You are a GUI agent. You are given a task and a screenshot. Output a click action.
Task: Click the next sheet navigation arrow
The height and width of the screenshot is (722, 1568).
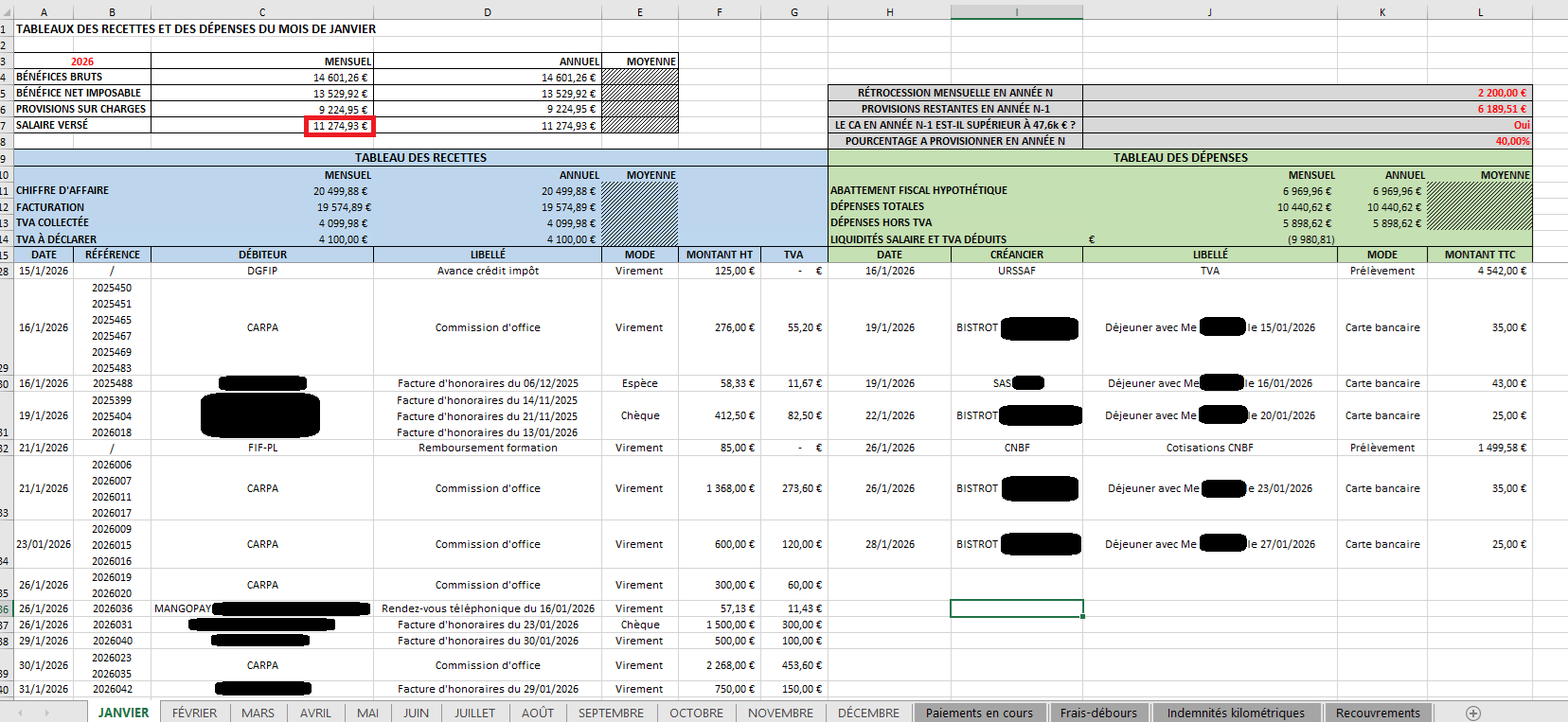click(46, 713)
